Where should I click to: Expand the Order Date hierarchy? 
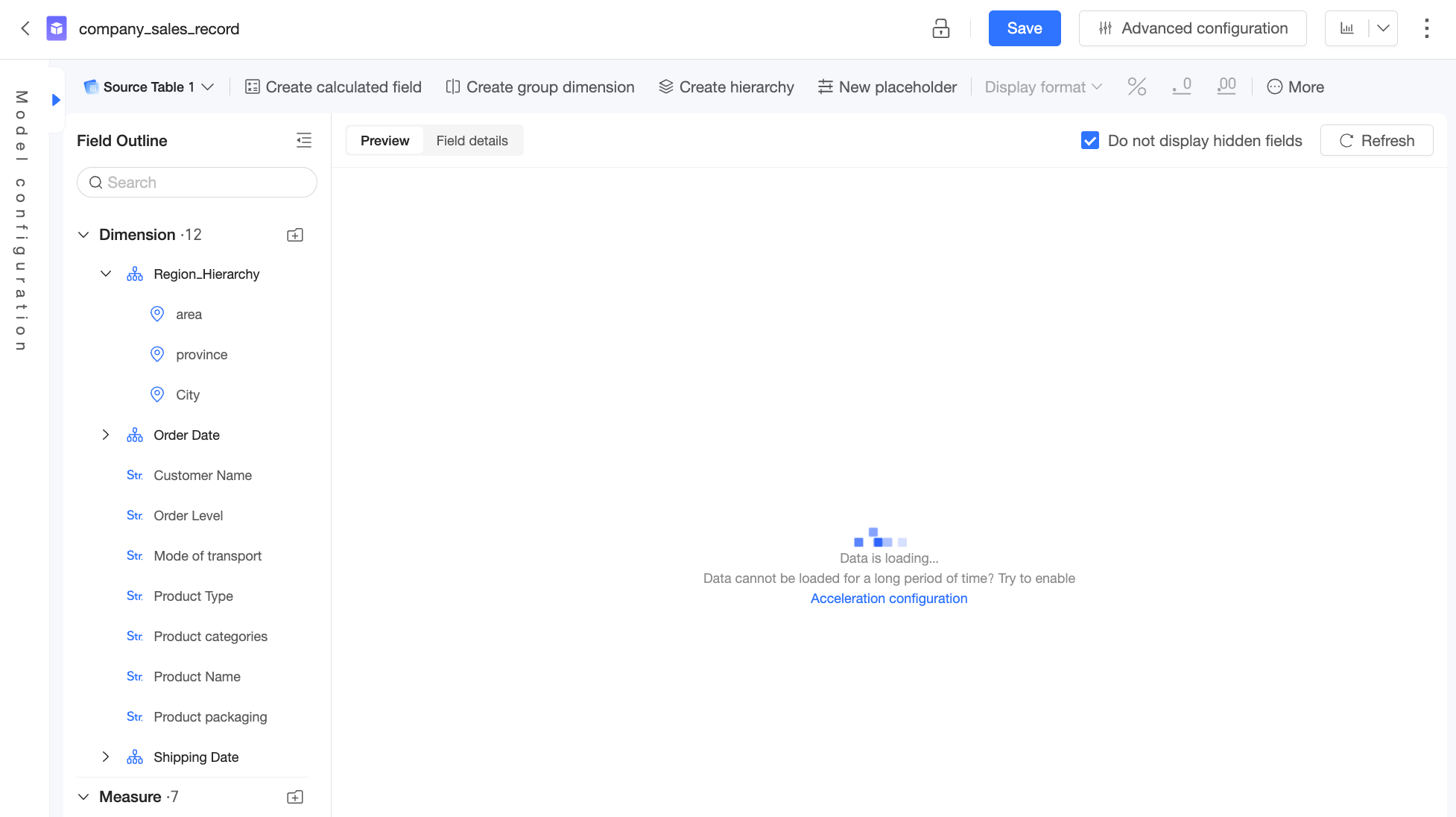106,435
